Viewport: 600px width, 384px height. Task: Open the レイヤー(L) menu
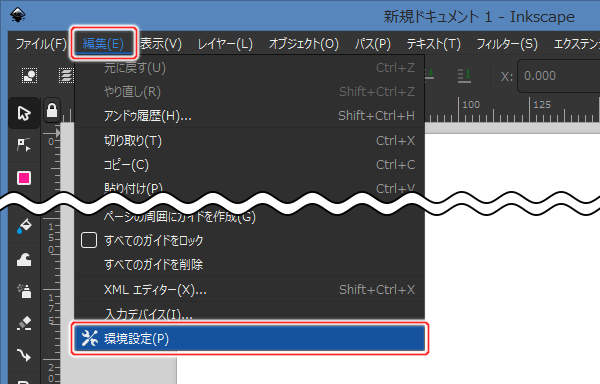pyautogui.click(x=225, y=44)
